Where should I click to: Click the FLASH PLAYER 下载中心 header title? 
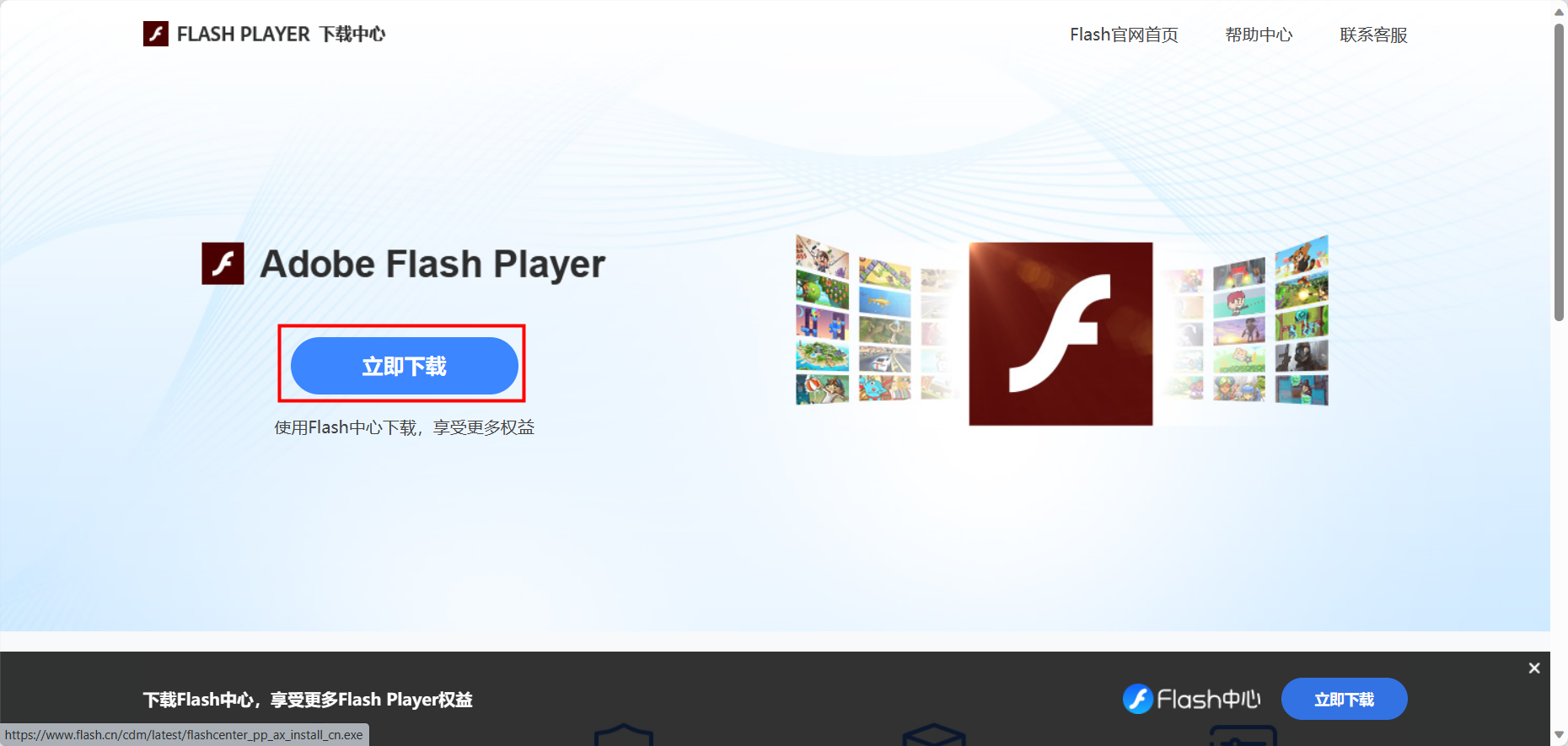tap(281, 34)
